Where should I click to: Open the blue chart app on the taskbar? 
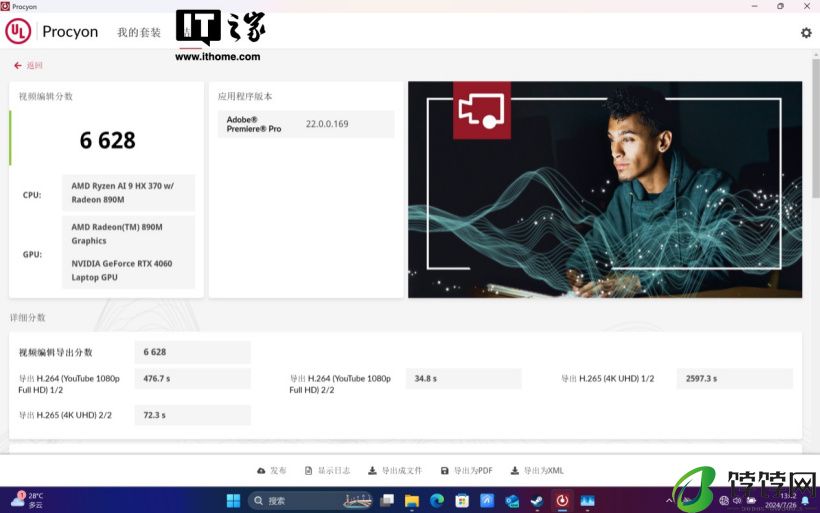(587, 501)
